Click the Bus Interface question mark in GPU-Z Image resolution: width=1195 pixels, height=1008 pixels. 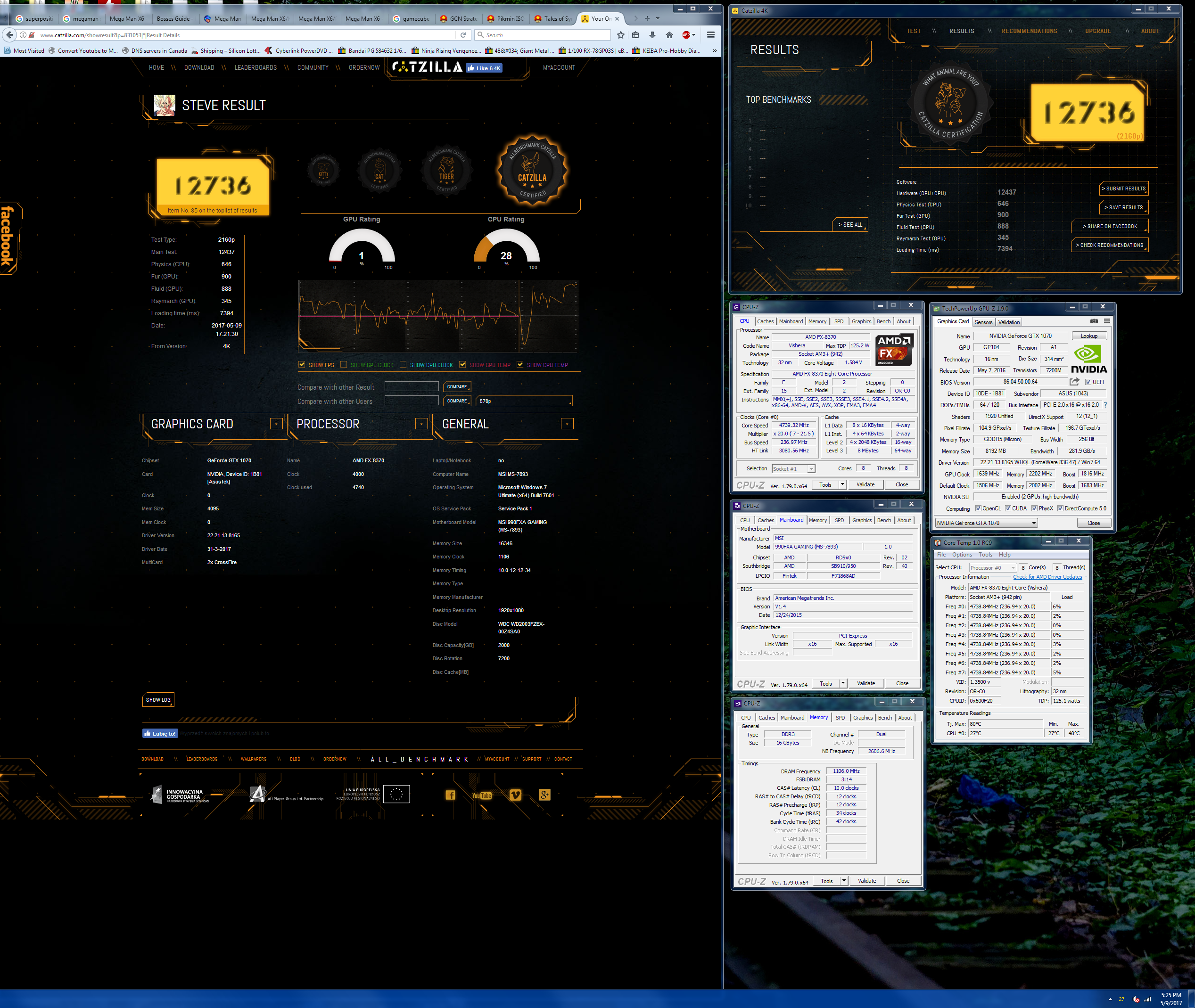1105,405
